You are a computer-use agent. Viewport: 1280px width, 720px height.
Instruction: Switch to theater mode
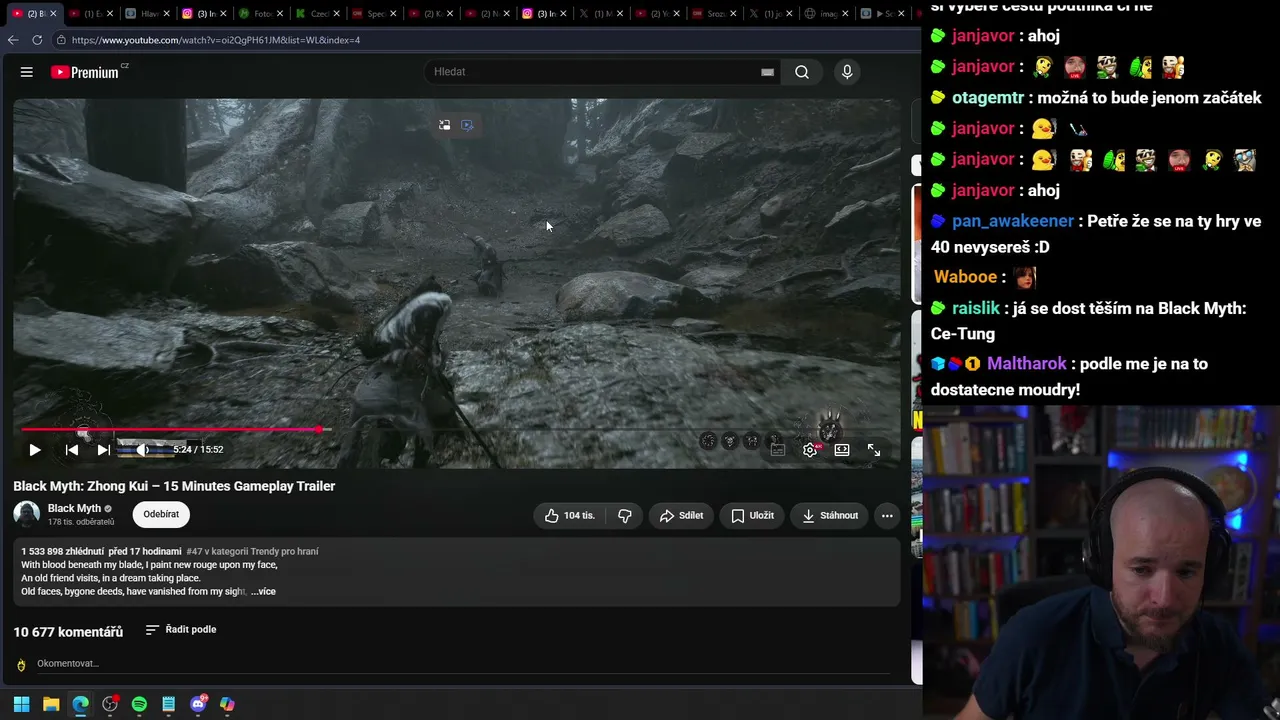click(842, 450)
